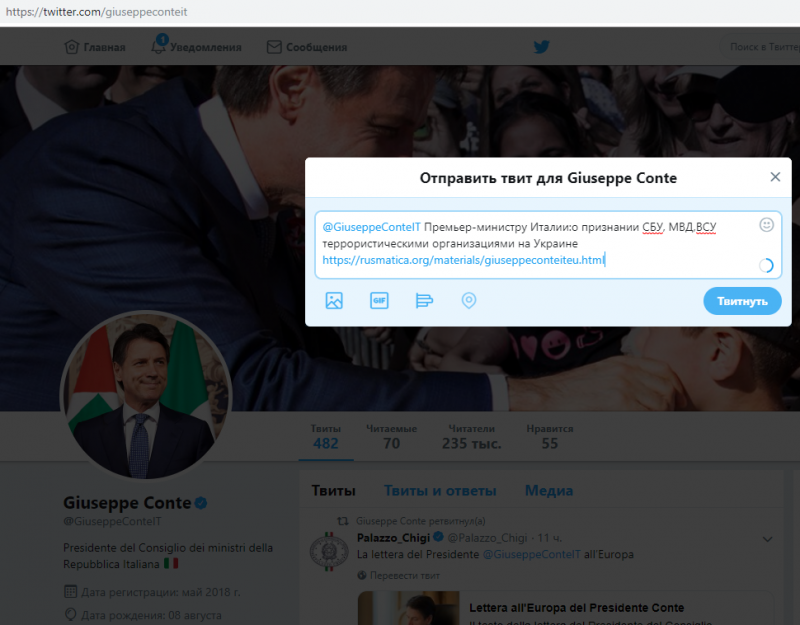Viewport: 800px width, 625px height.
Task: Open Lettera all'Europa del Presidente Conte card
Action: 566,608
